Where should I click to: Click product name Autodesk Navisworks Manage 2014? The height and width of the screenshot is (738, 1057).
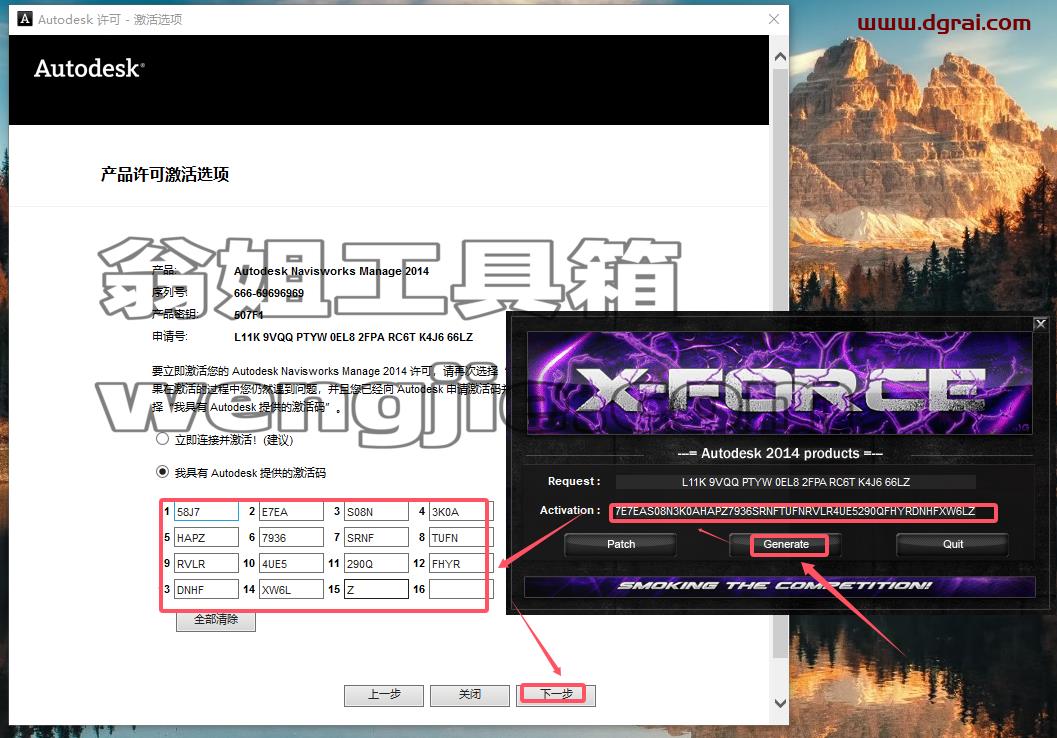[x=331, y=271]
